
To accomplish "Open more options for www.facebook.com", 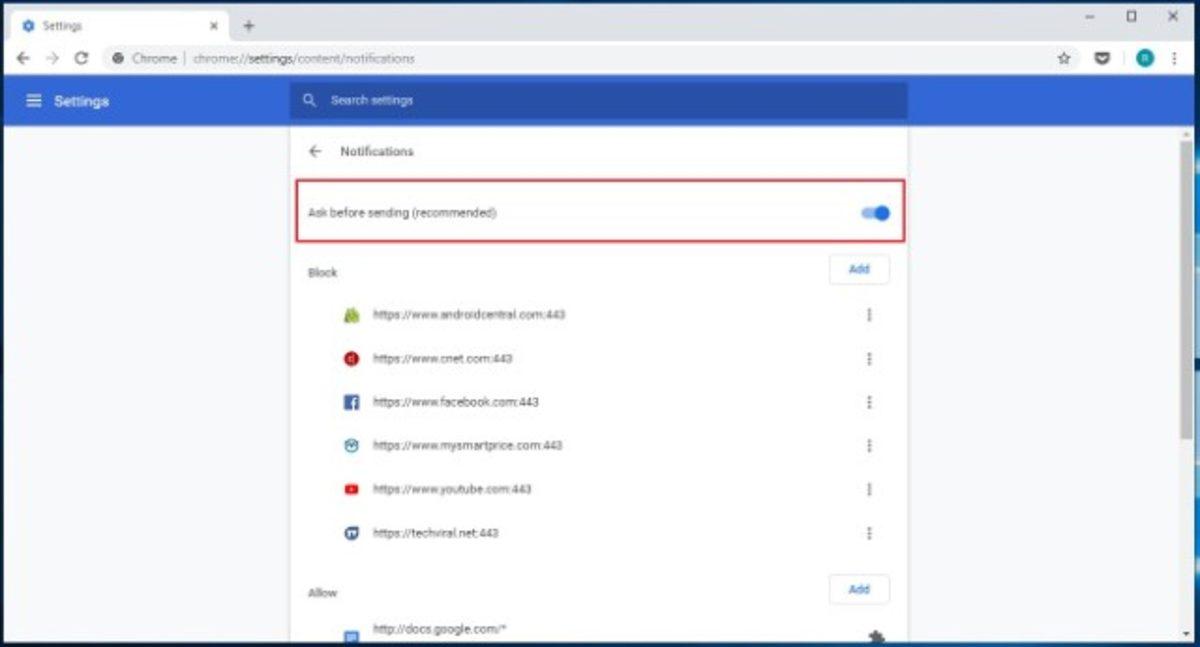I will point(870,402).
